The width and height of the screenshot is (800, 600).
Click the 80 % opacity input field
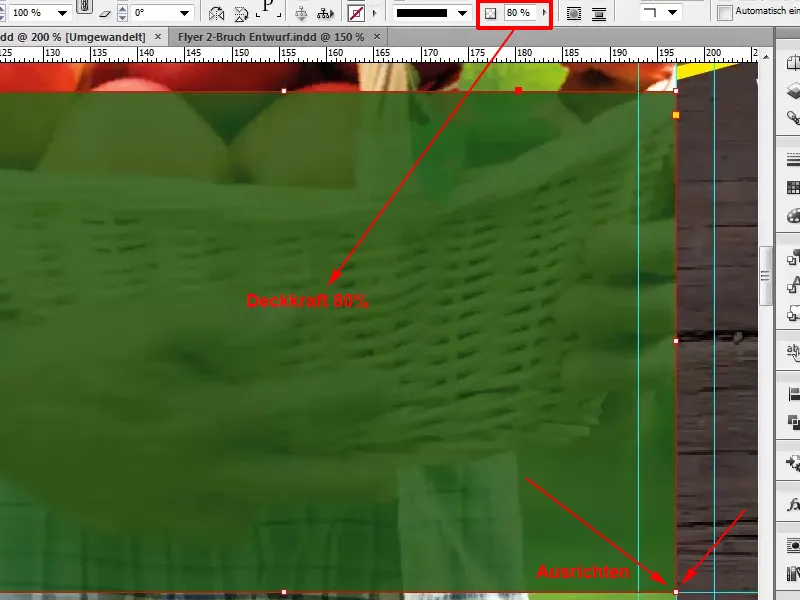pos(519,13)
